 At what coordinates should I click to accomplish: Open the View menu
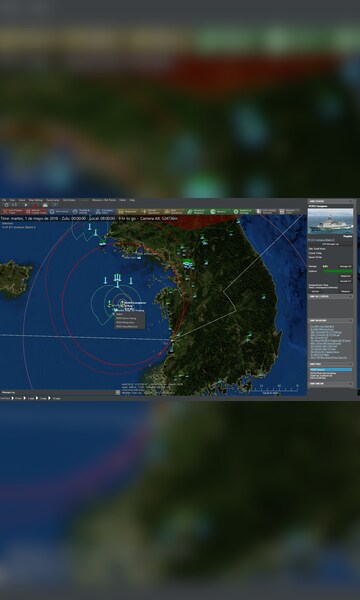click(x=12, y=200)
